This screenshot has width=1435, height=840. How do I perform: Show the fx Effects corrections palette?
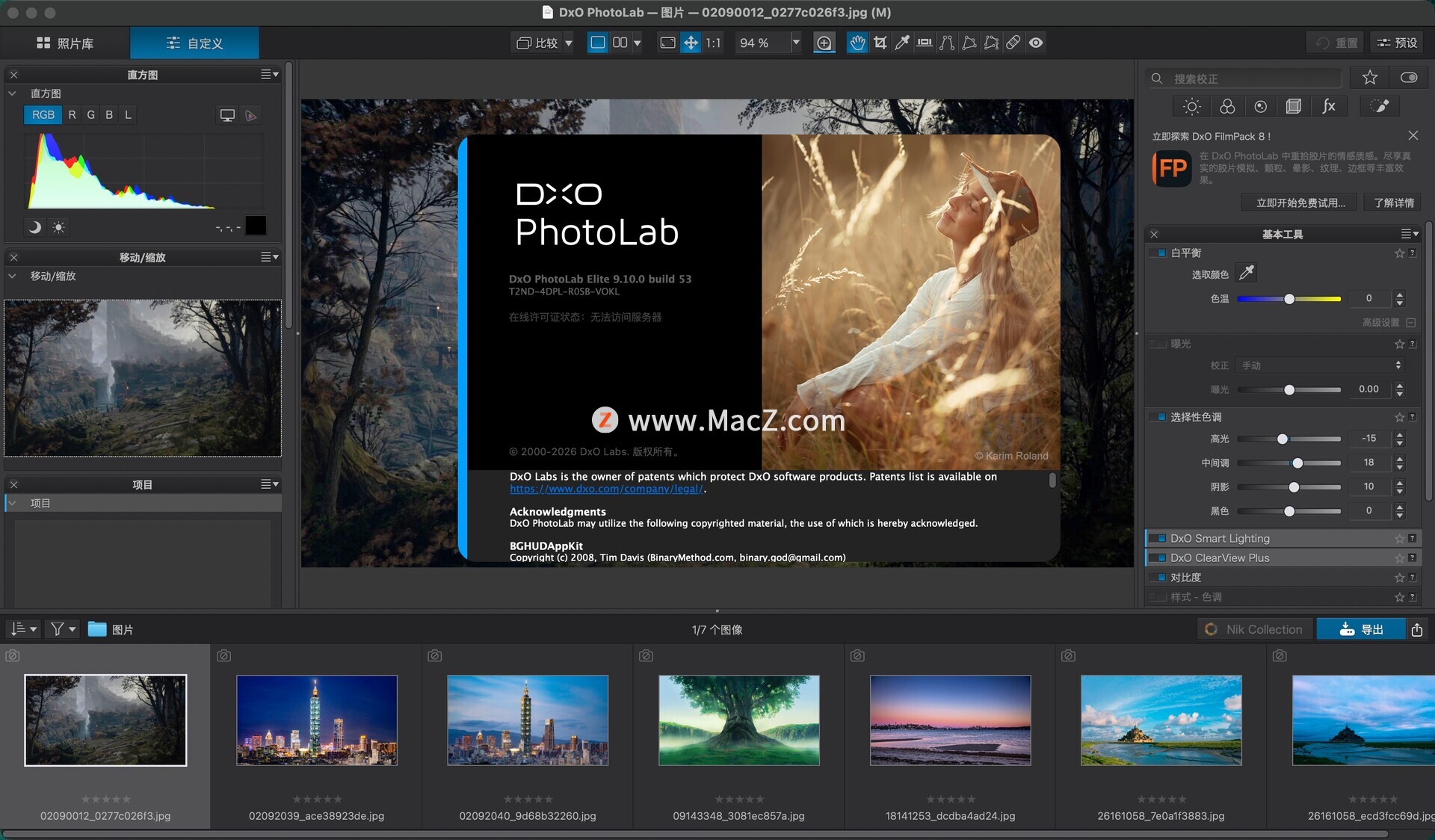tap(1329, 106)
